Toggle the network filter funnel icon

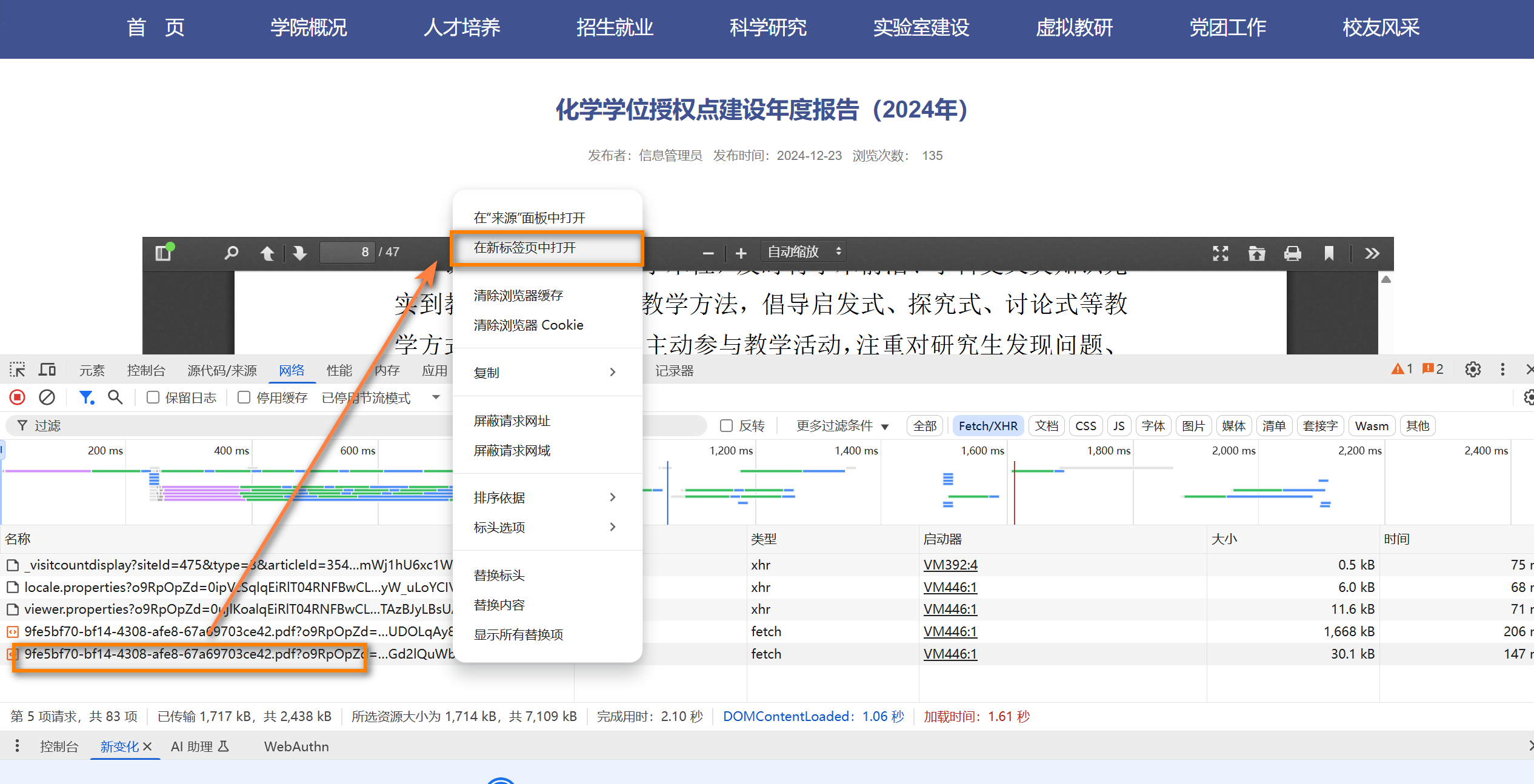click(87, 397)
